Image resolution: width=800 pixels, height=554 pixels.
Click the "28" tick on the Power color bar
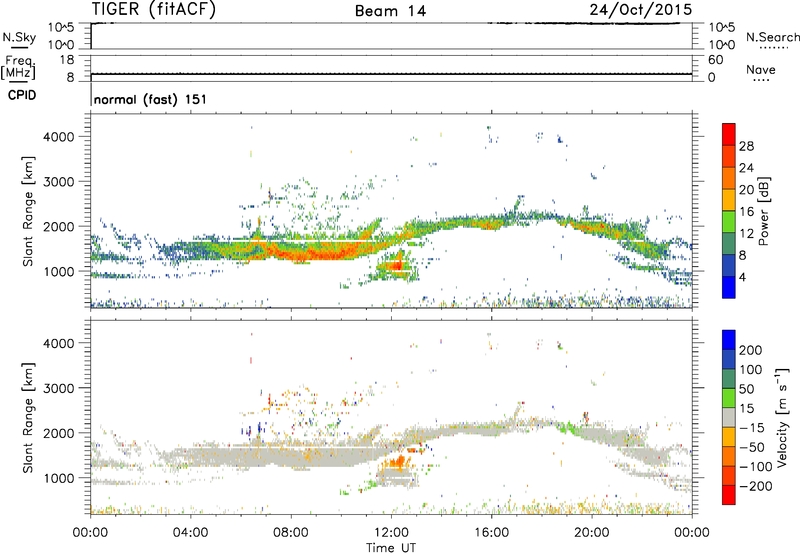click(x=746, y=146)
